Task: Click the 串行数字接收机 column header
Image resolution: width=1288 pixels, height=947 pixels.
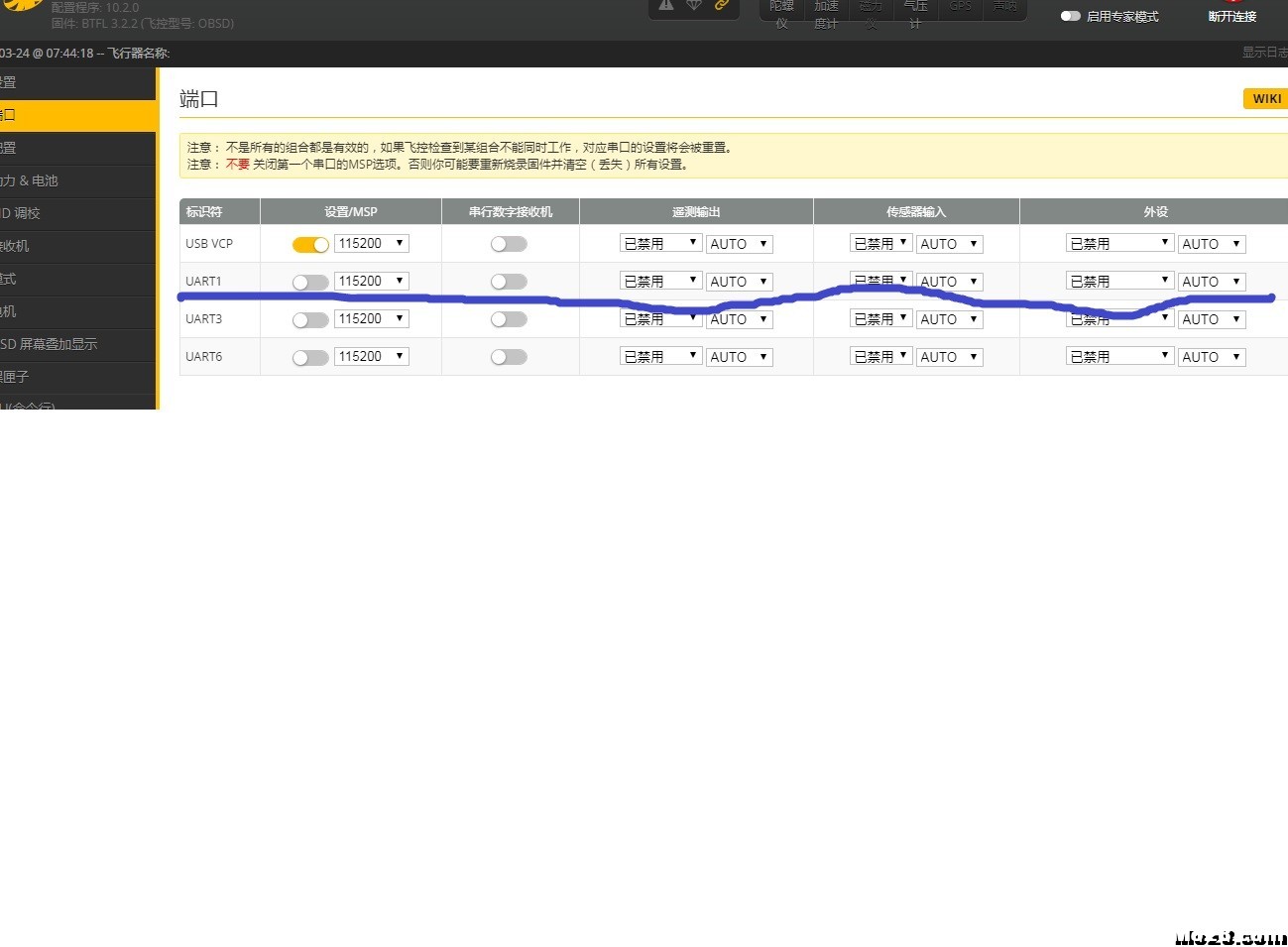Action: 511,211
